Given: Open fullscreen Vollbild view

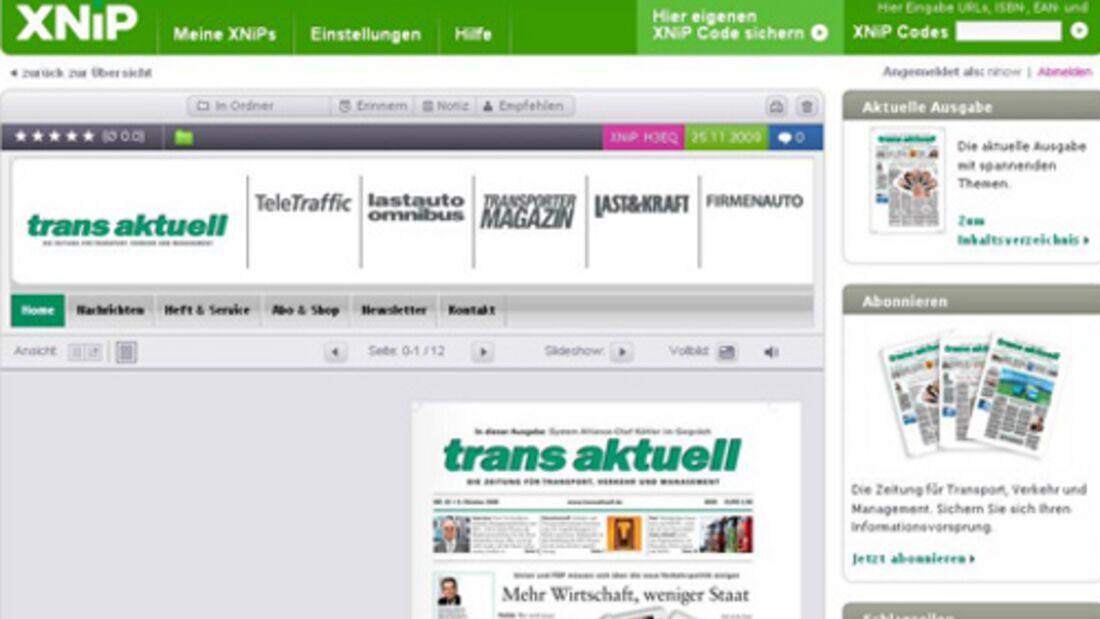Looking at the screenshot, I should [727, 352].
